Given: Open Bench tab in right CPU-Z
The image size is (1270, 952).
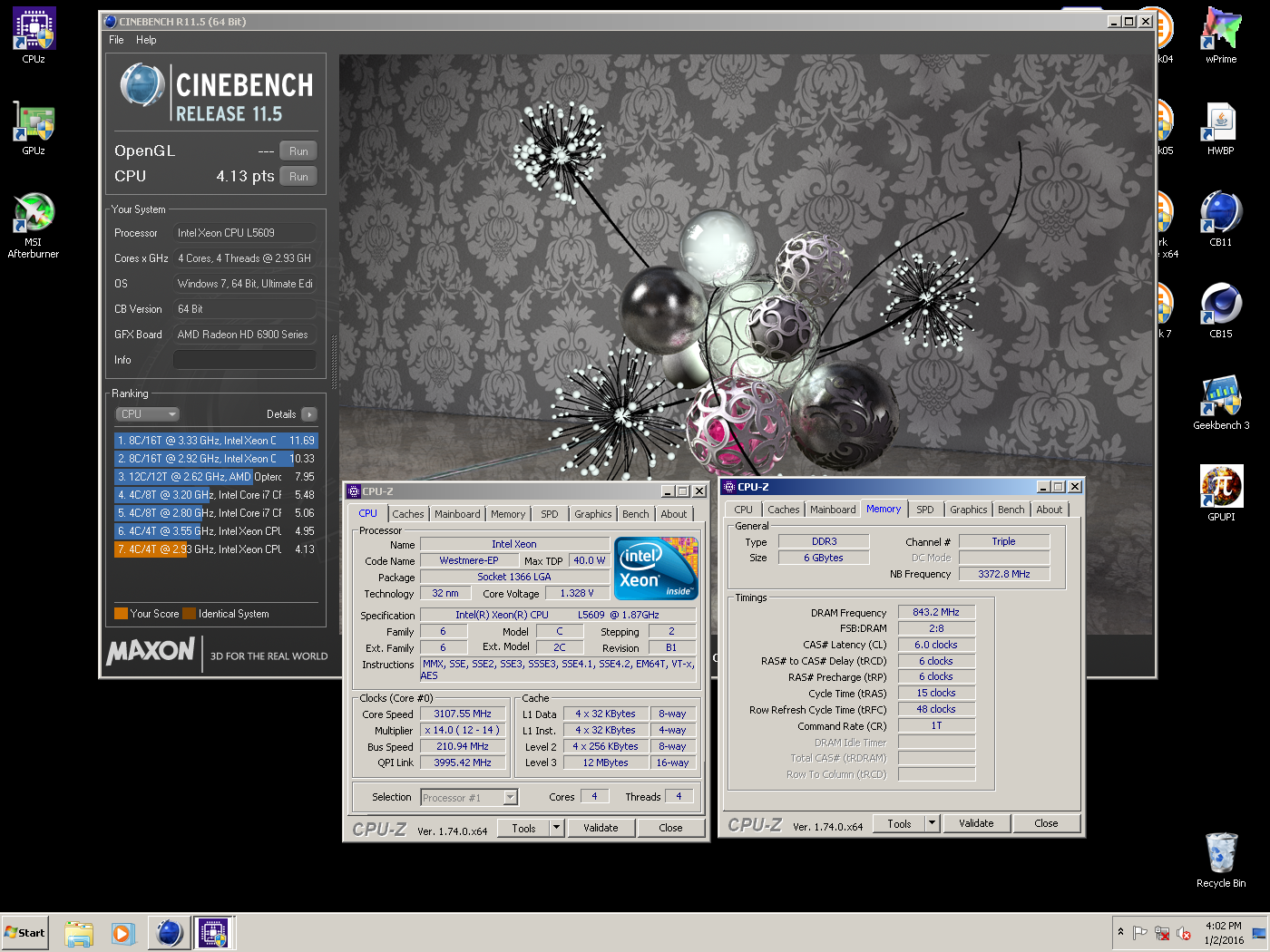Looking at the screenshot, I should point(1011,510).
